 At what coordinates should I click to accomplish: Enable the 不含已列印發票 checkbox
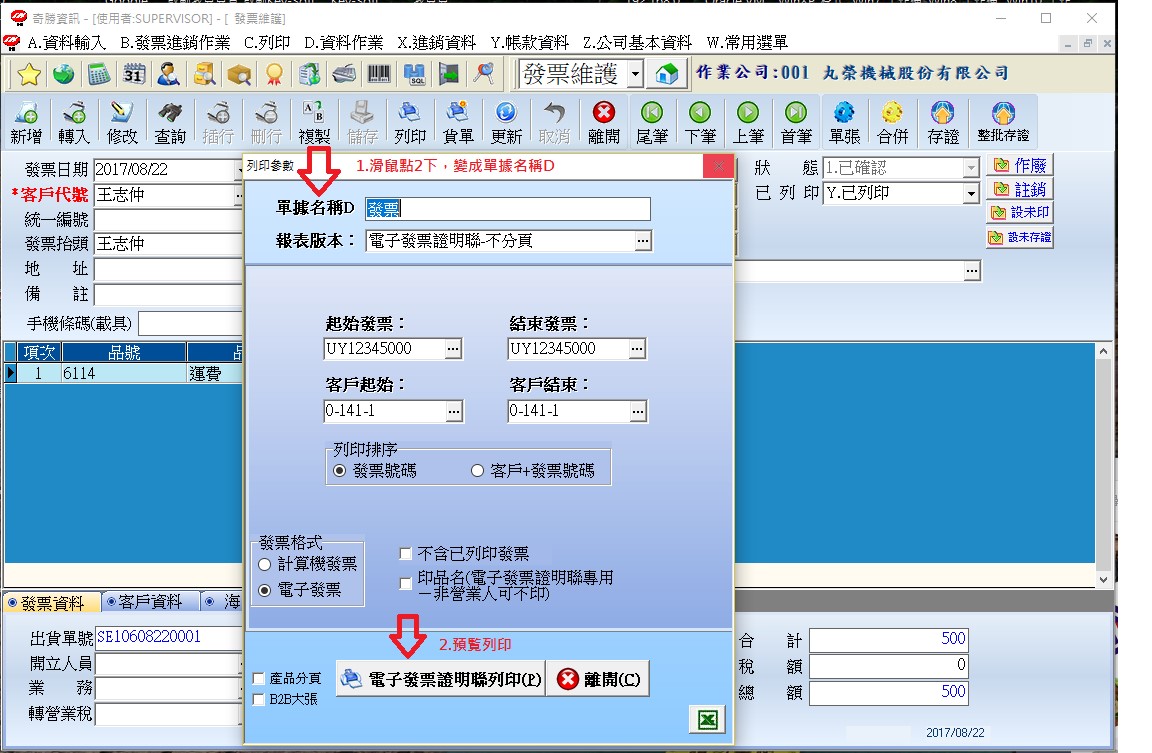point(406,554)
